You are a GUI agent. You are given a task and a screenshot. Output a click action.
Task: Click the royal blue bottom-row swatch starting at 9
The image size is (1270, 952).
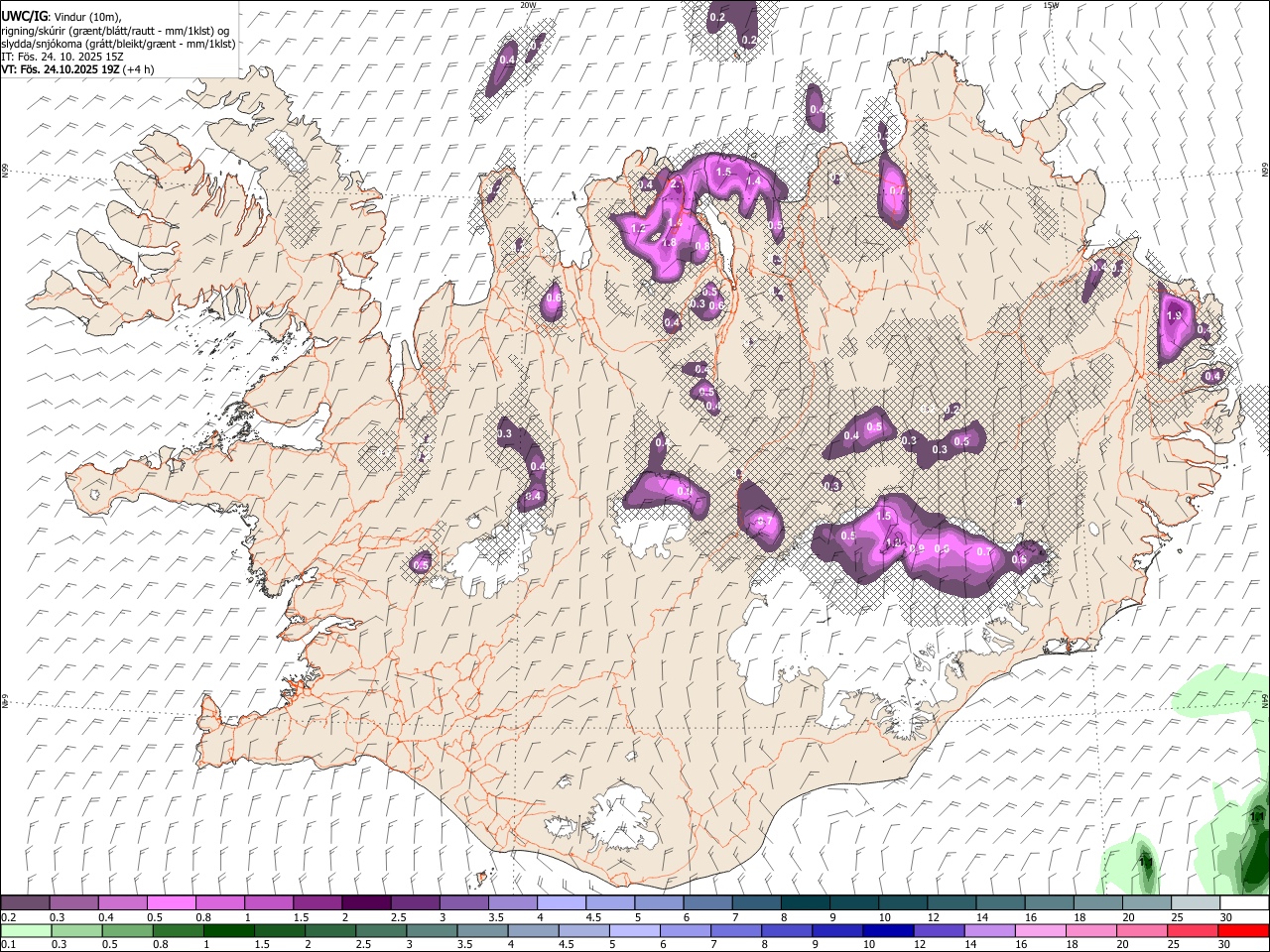[837, 931]
